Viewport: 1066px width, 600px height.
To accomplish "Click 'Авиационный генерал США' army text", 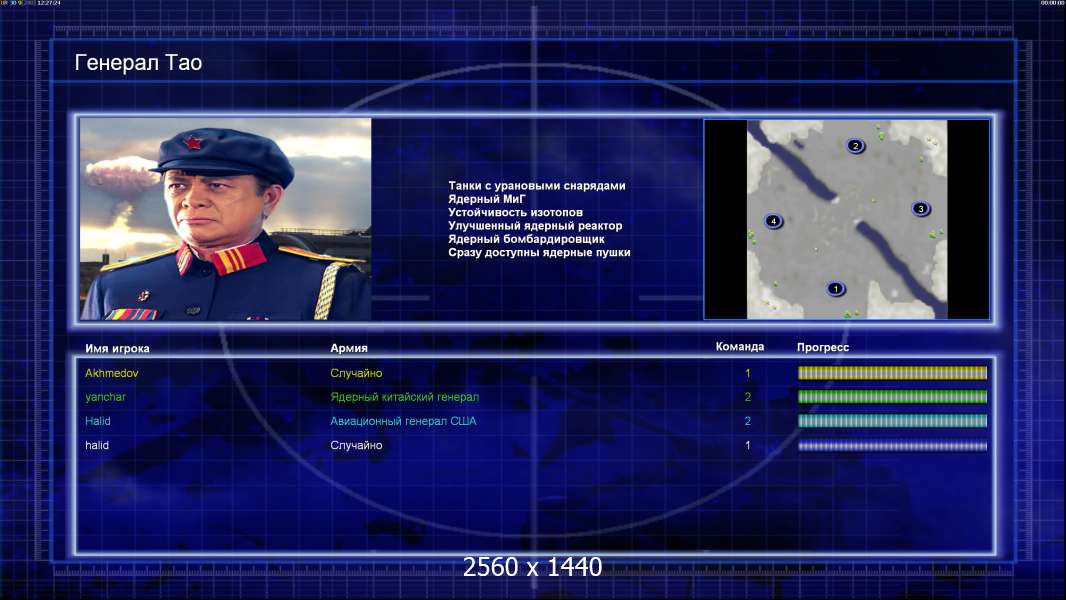I will 403,421.
